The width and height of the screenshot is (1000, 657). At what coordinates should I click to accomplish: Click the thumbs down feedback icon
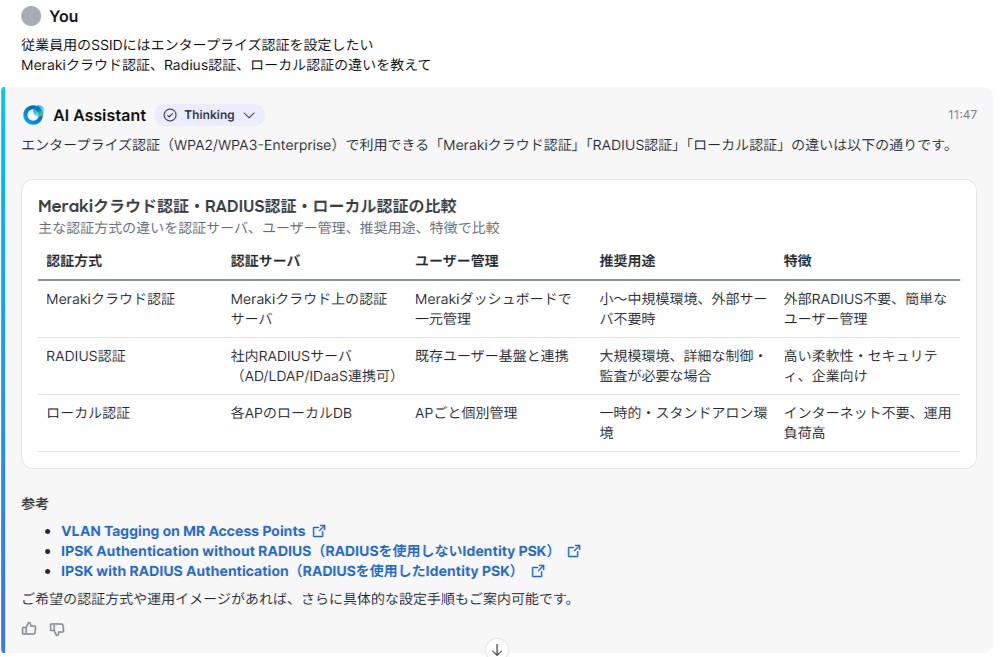point(57,629)
